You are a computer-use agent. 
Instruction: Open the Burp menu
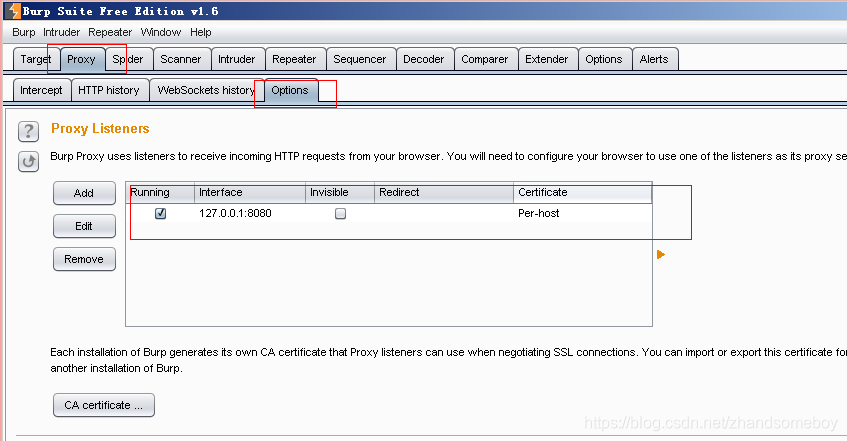click(x=24, y=32)
